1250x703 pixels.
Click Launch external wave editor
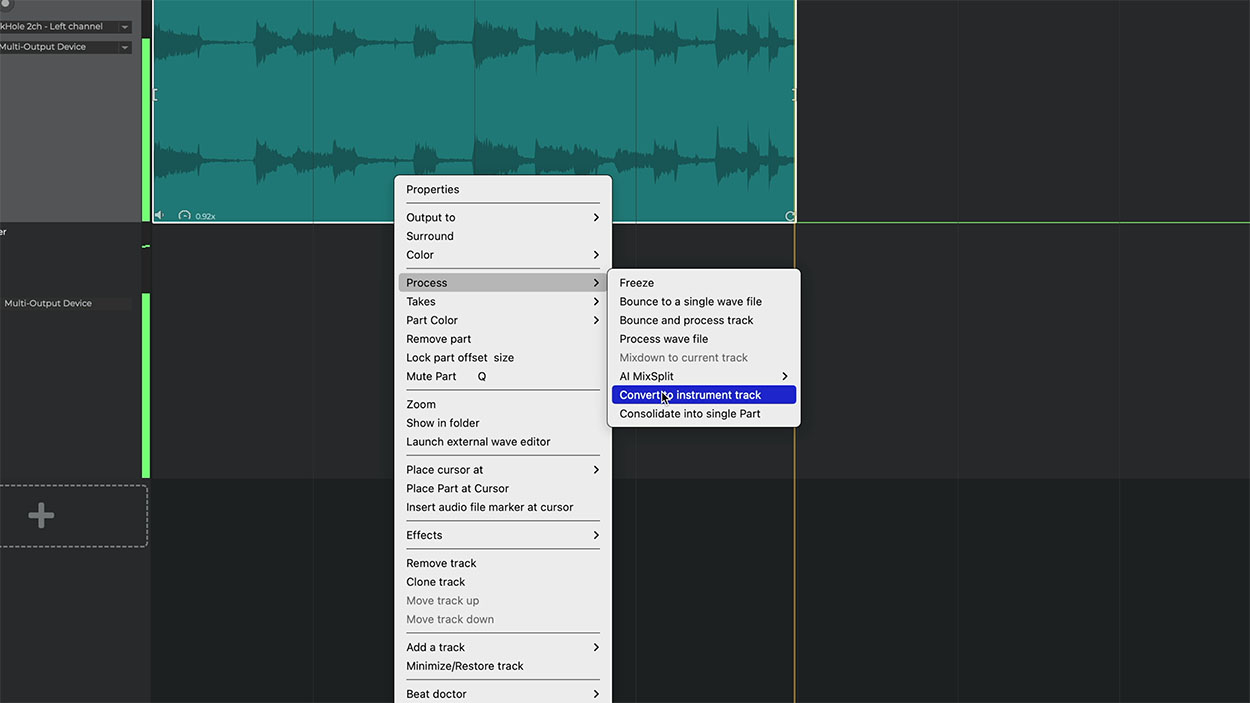coord(478,442)
